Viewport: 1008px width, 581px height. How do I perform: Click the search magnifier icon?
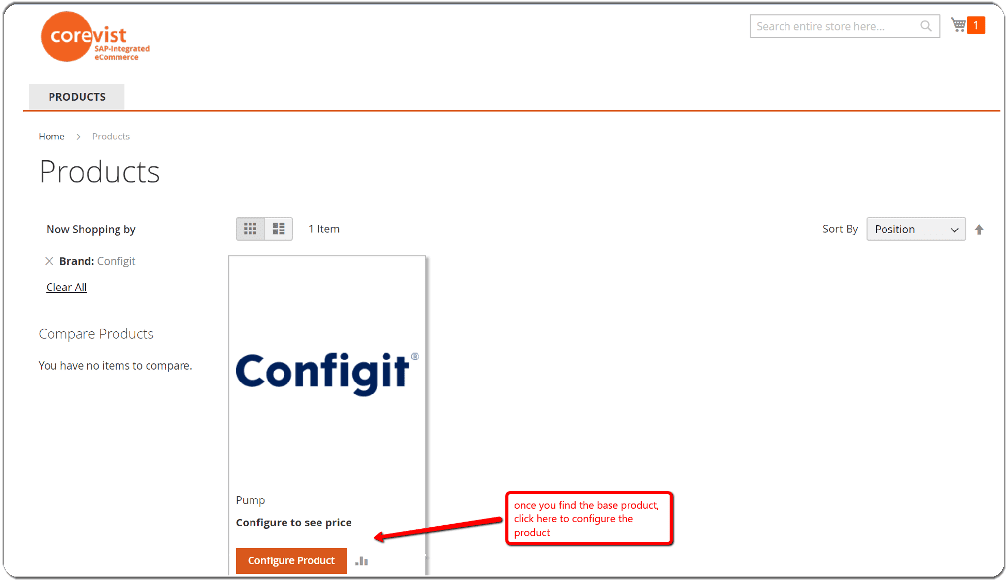(x=925, y=26)
